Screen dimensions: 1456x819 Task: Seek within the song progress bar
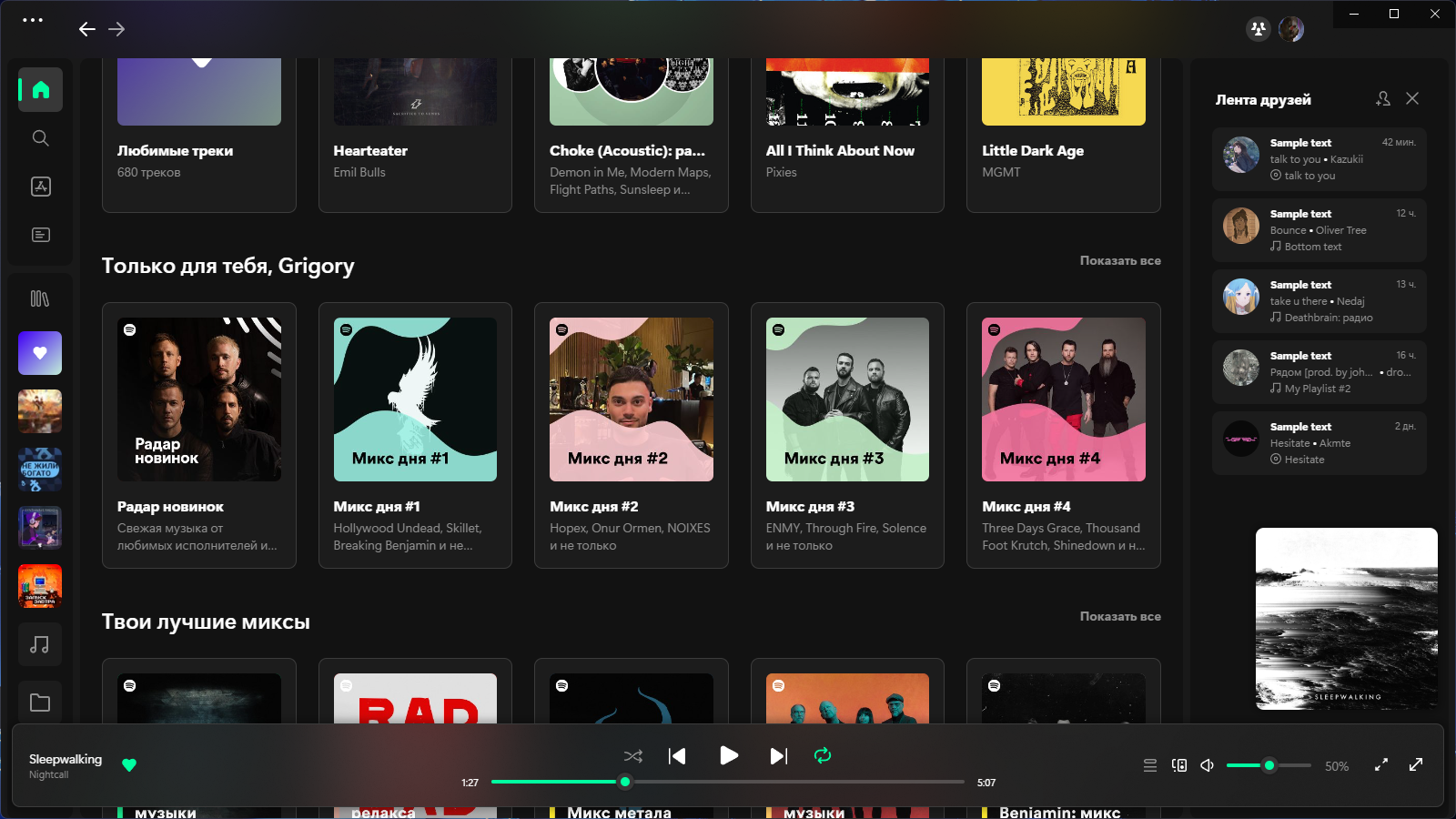click(x=728, y=782)
